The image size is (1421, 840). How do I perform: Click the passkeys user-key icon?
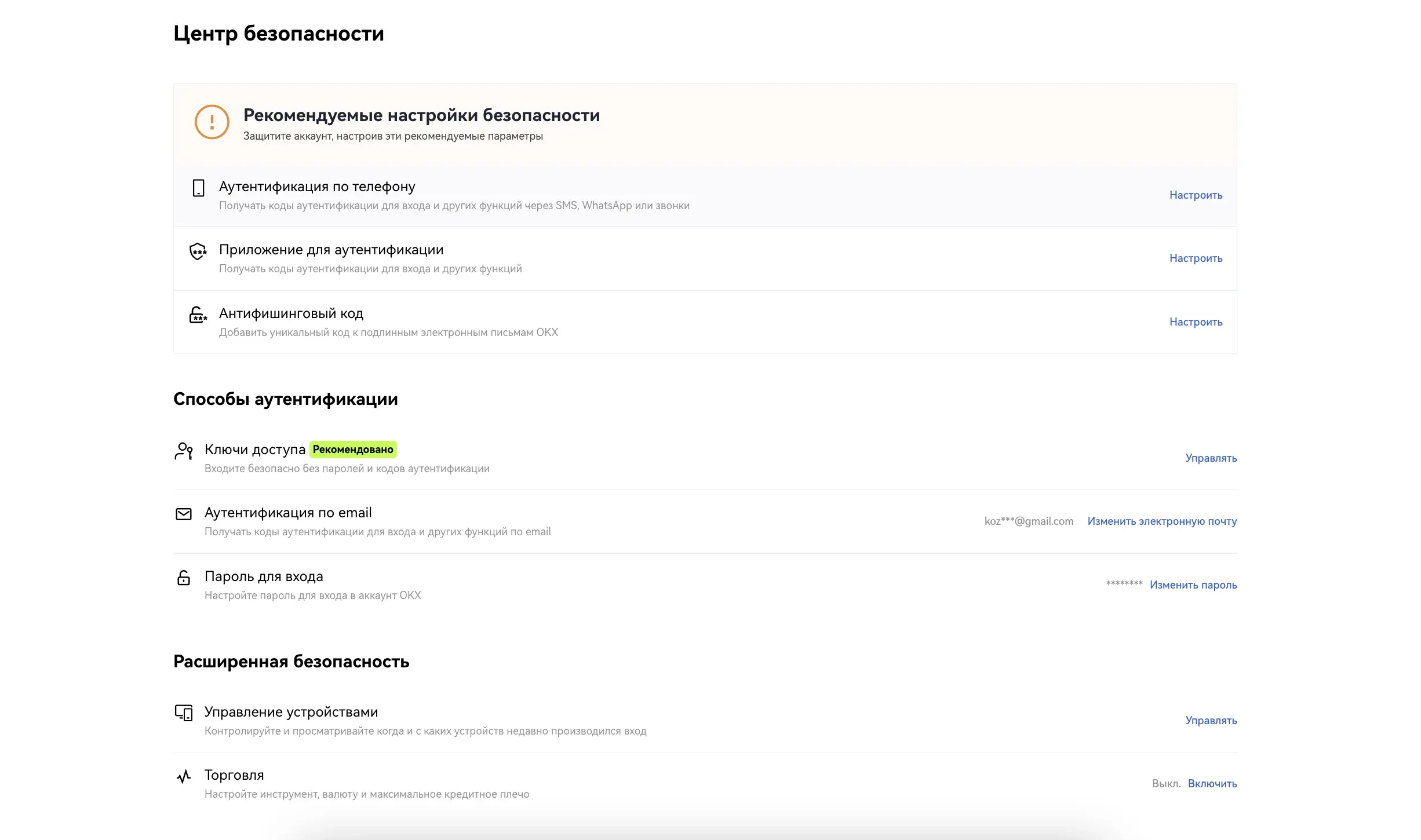click(184, 451)
